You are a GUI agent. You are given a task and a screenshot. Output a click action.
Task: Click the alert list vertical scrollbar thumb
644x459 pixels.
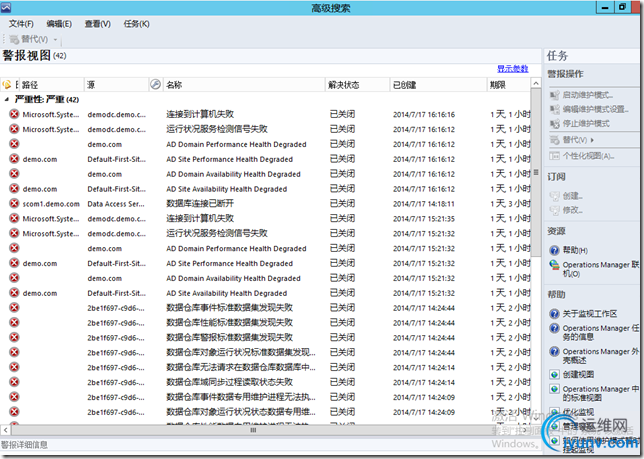pyautogui.click(x=536, y=172)
